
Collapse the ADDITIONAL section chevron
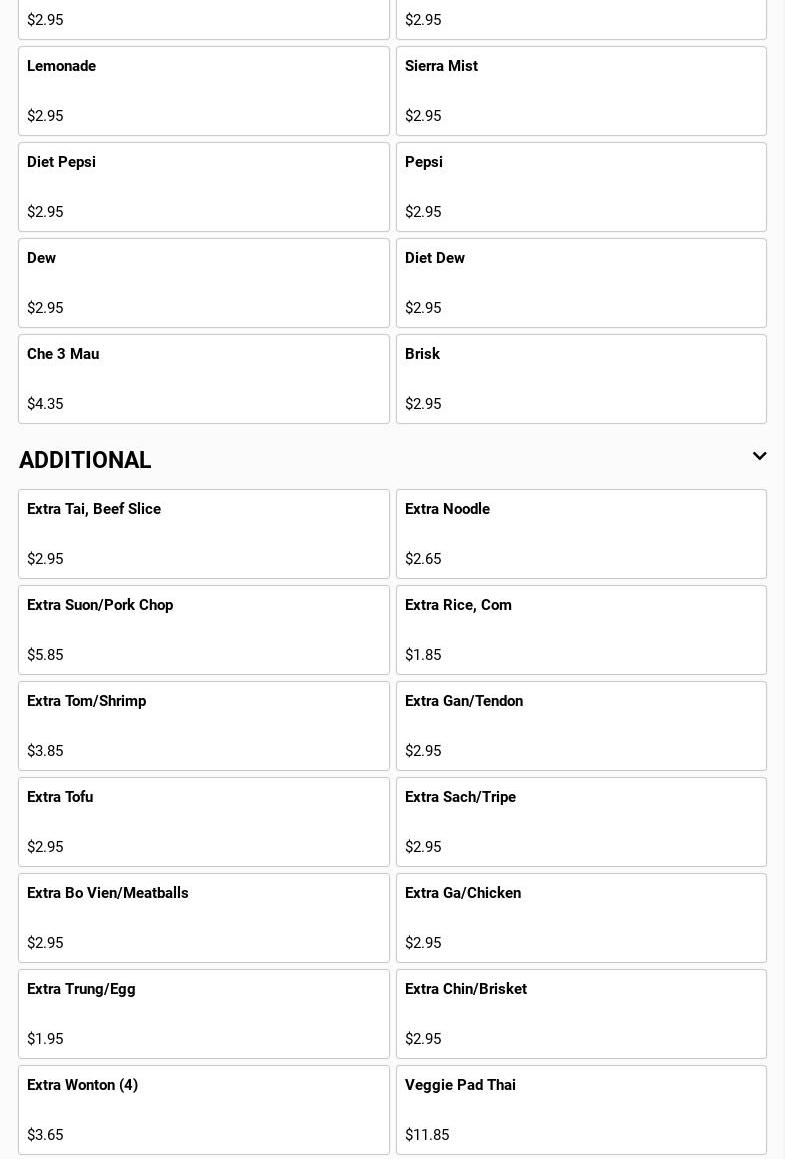(759, 456)
